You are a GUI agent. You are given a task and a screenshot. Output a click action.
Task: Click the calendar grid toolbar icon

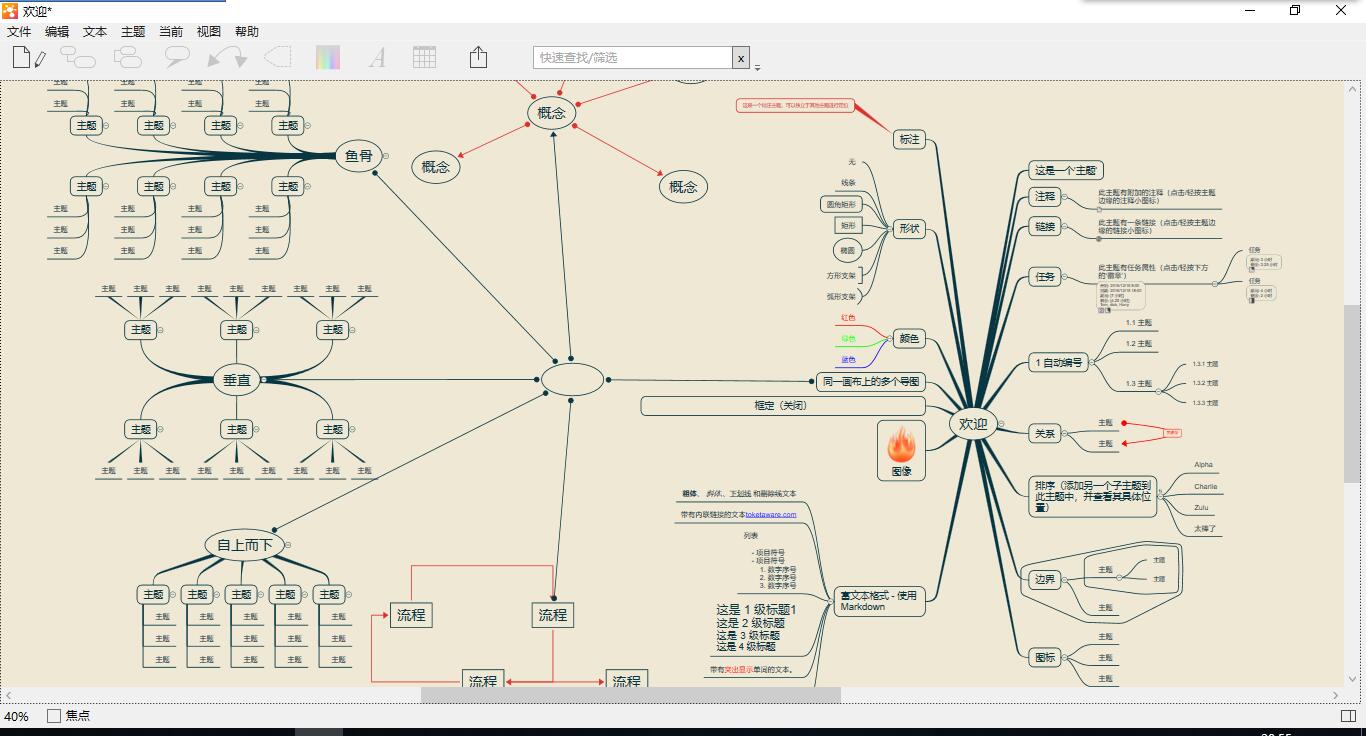pos(425,57)
